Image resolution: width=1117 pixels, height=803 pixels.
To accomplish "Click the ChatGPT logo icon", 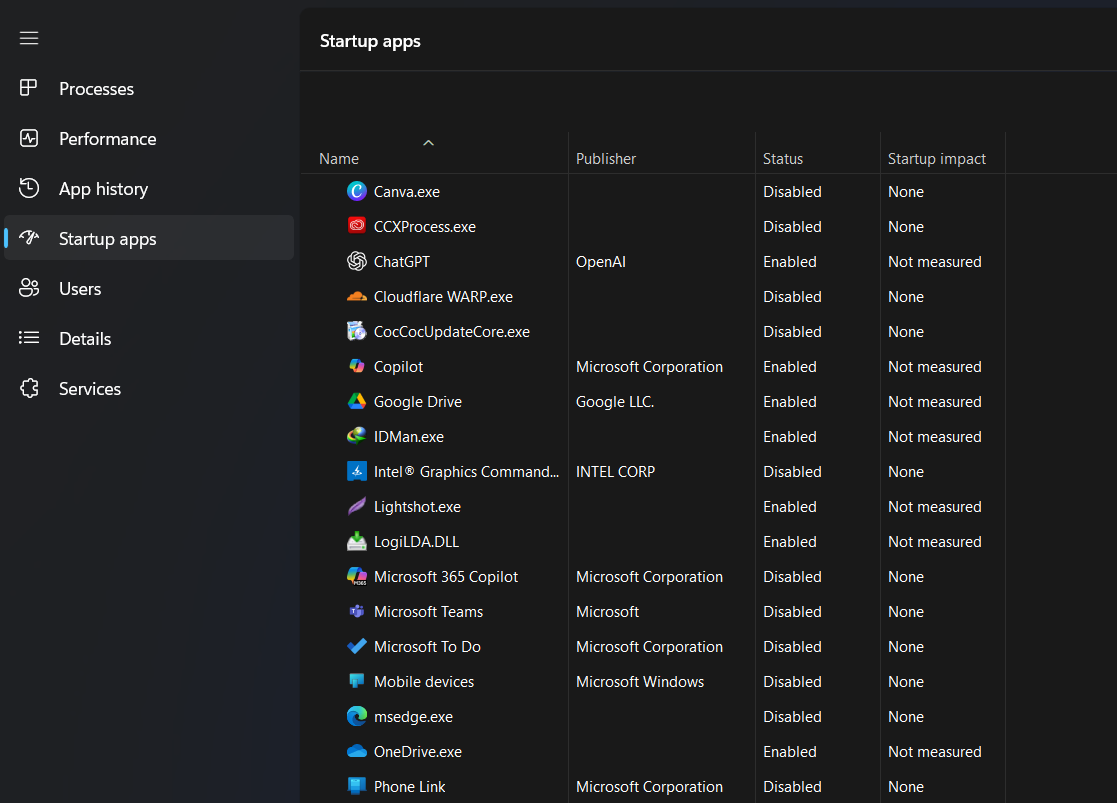I will pyautogui.click(x=357, y=261).
